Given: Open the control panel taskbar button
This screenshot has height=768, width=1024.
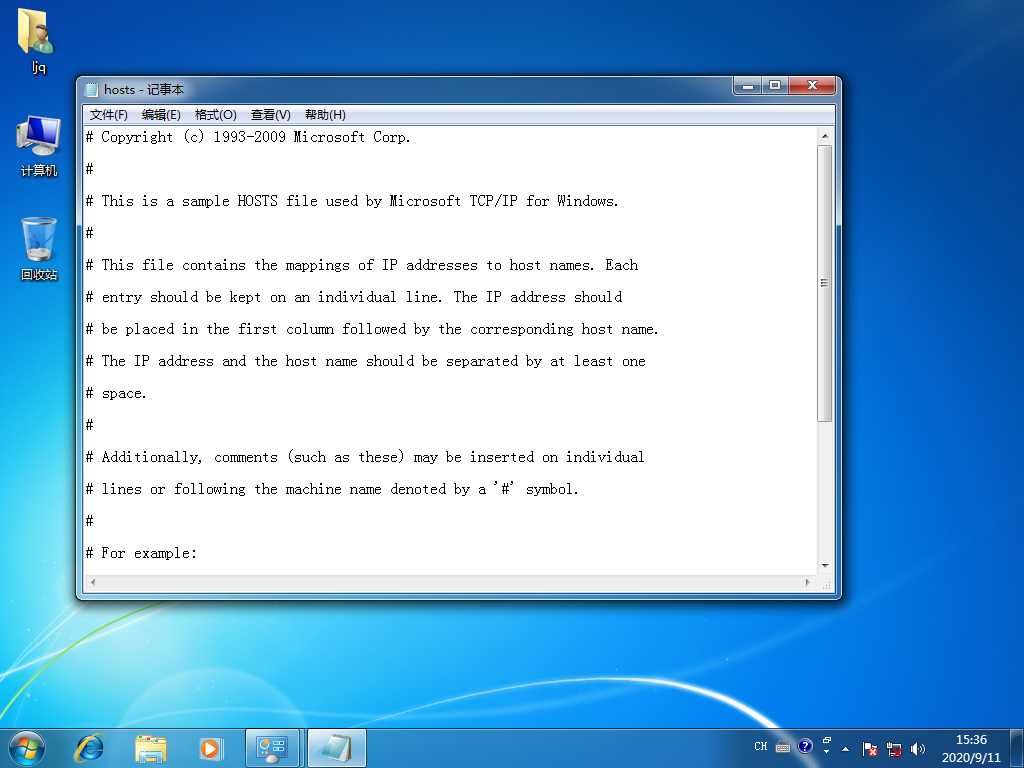Looking at the screenshot, I should [272, 748].
